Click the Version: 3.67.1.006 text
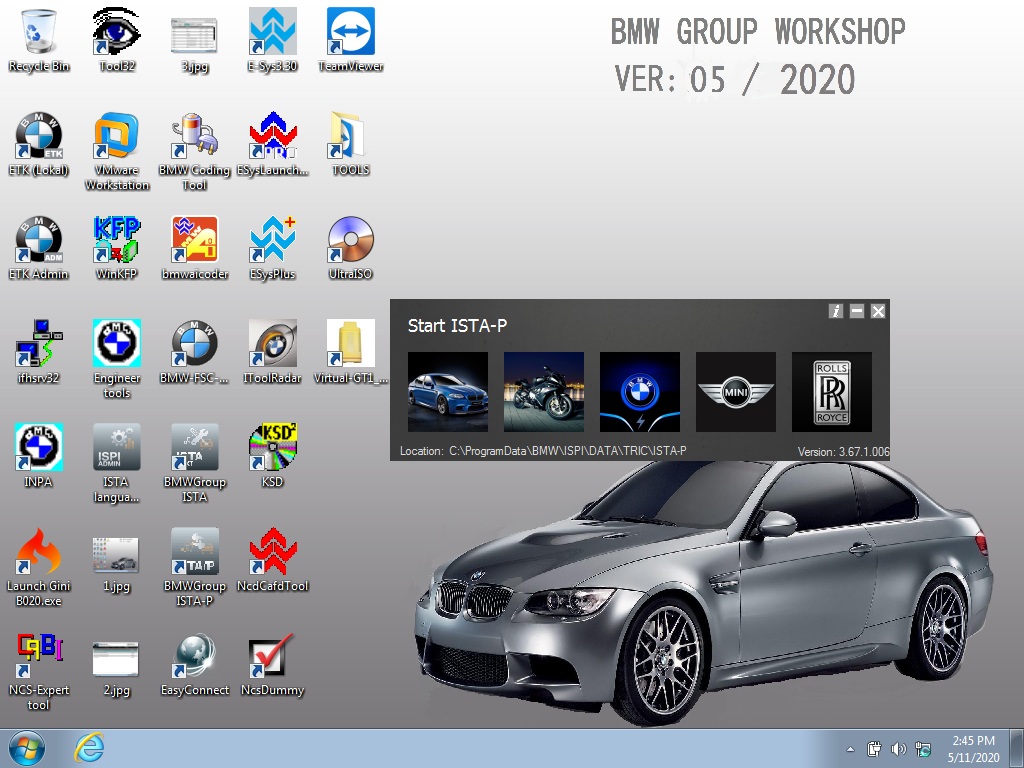This screenshot has height=768, width=1024. pos(843,451)
